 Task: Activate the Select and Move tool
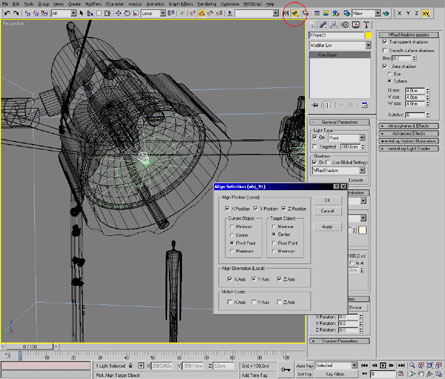[x=118, y=13]
